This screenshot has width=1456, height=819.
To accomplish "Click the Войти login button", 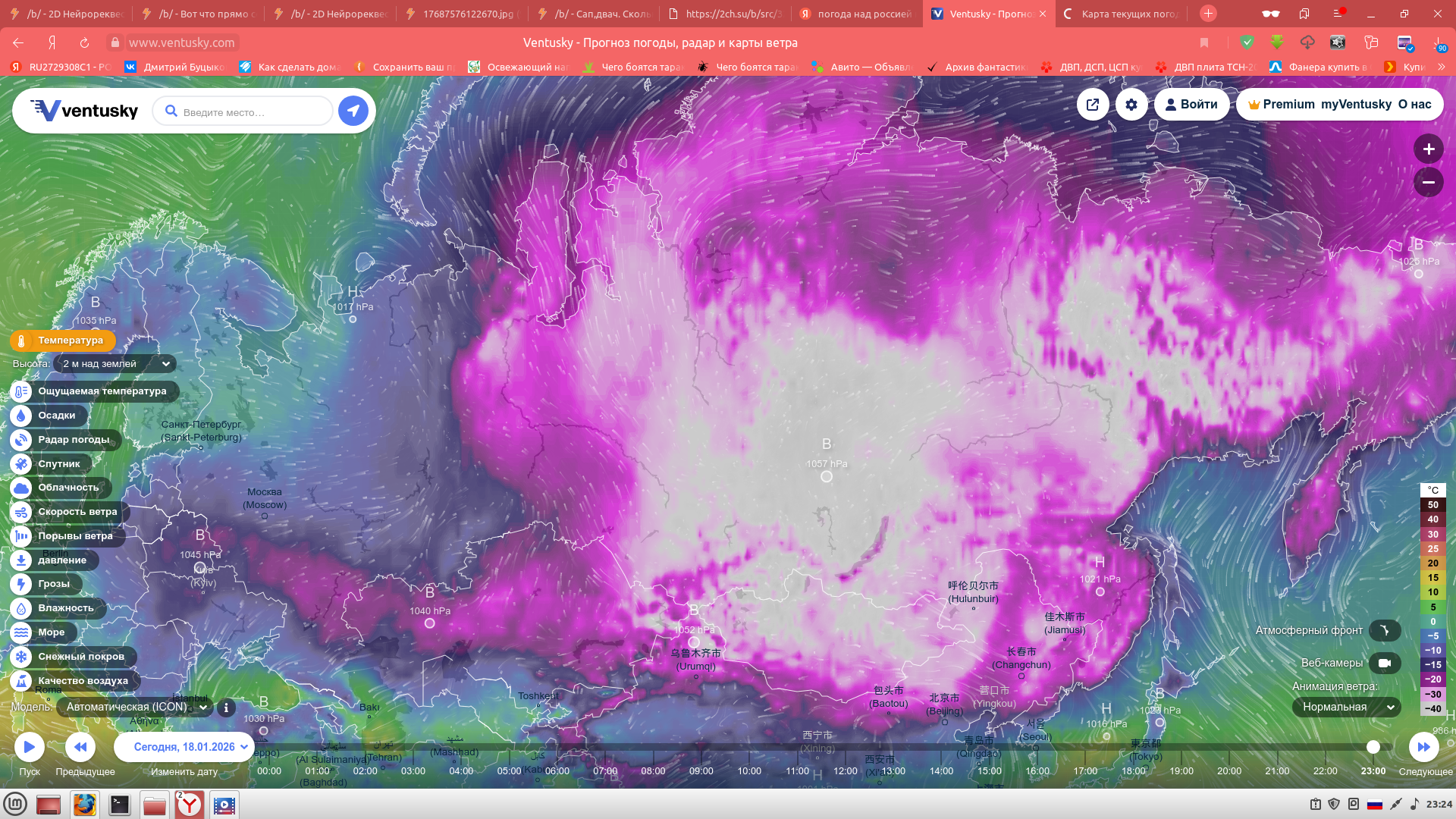I will coord(1191,105).
